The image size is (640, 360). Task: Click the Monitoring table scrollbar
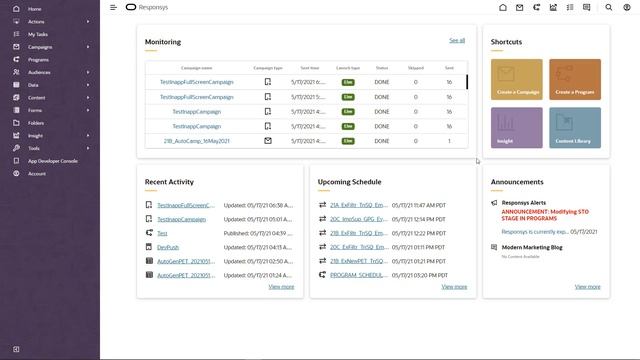click(x=467, y=82)
